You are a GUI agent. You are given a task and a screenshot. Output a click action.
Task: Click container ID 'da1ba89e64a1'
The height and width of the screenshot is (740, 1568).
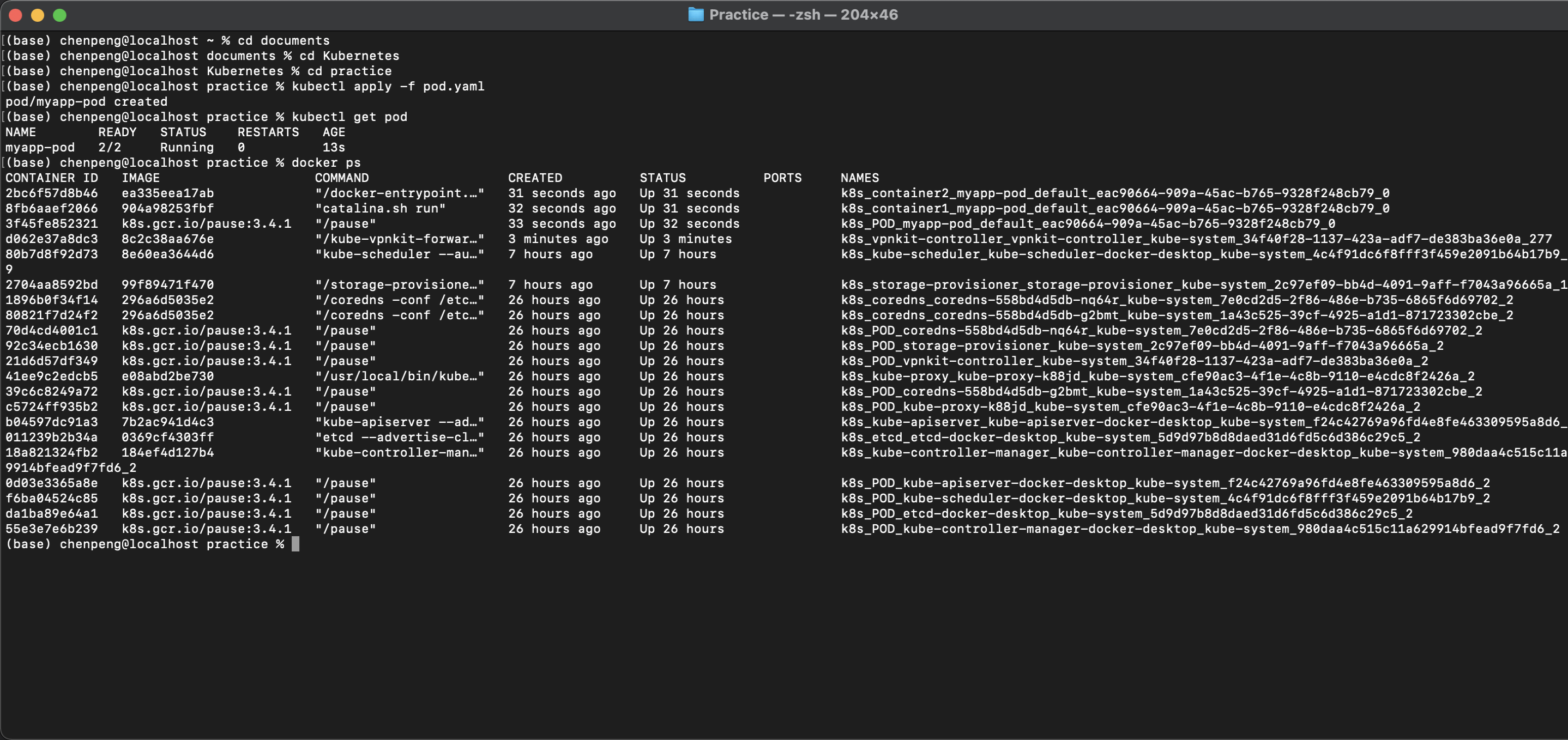(52, 513)
